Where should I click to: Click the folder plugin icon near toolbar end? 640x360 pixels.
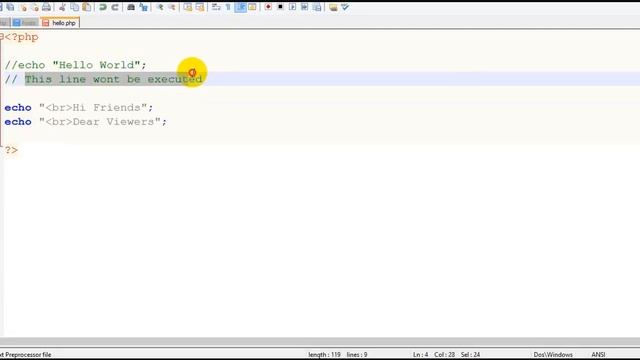(333, 7)
